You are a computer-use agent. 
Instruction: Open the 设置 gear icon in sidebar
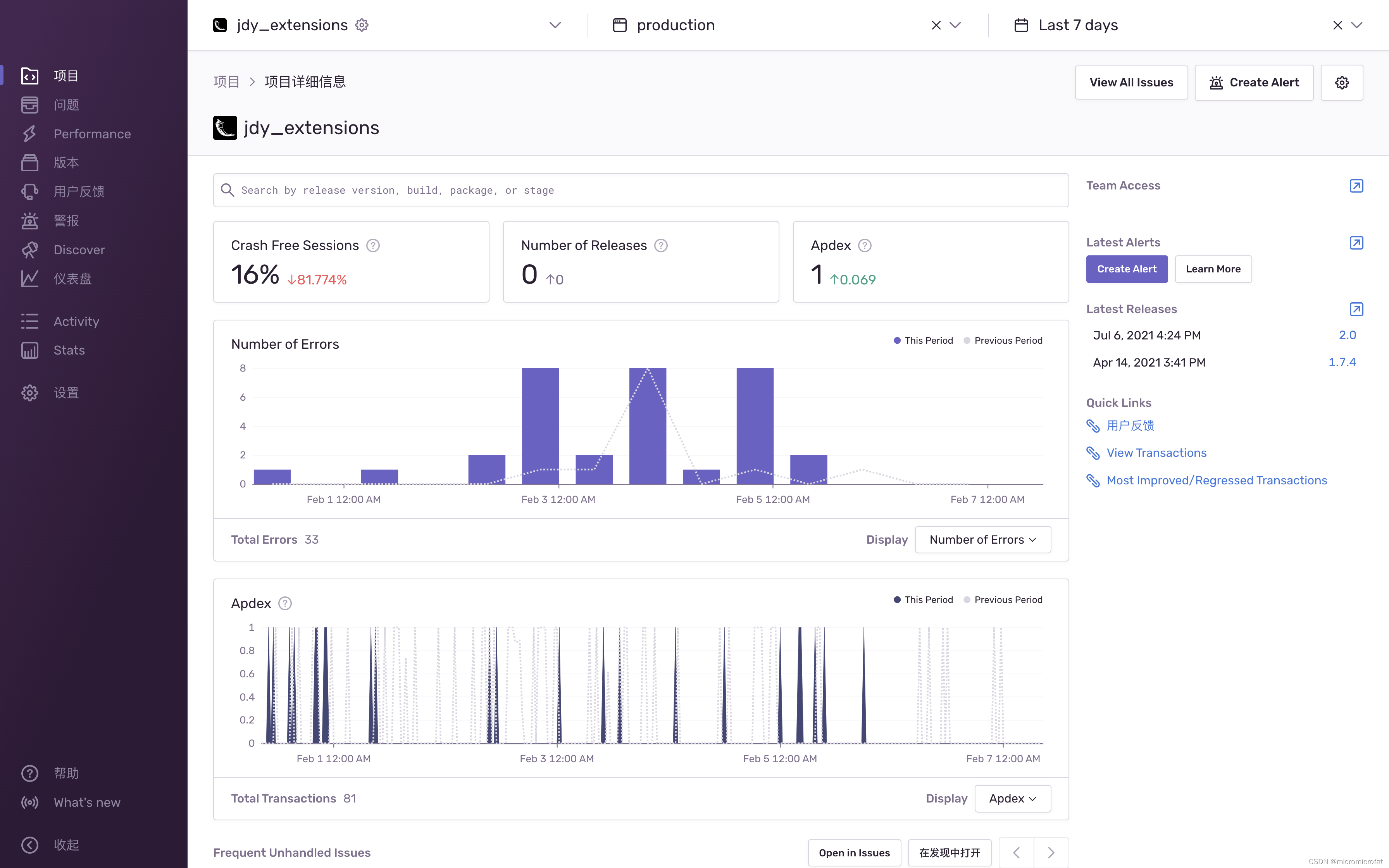click(30, 393)
